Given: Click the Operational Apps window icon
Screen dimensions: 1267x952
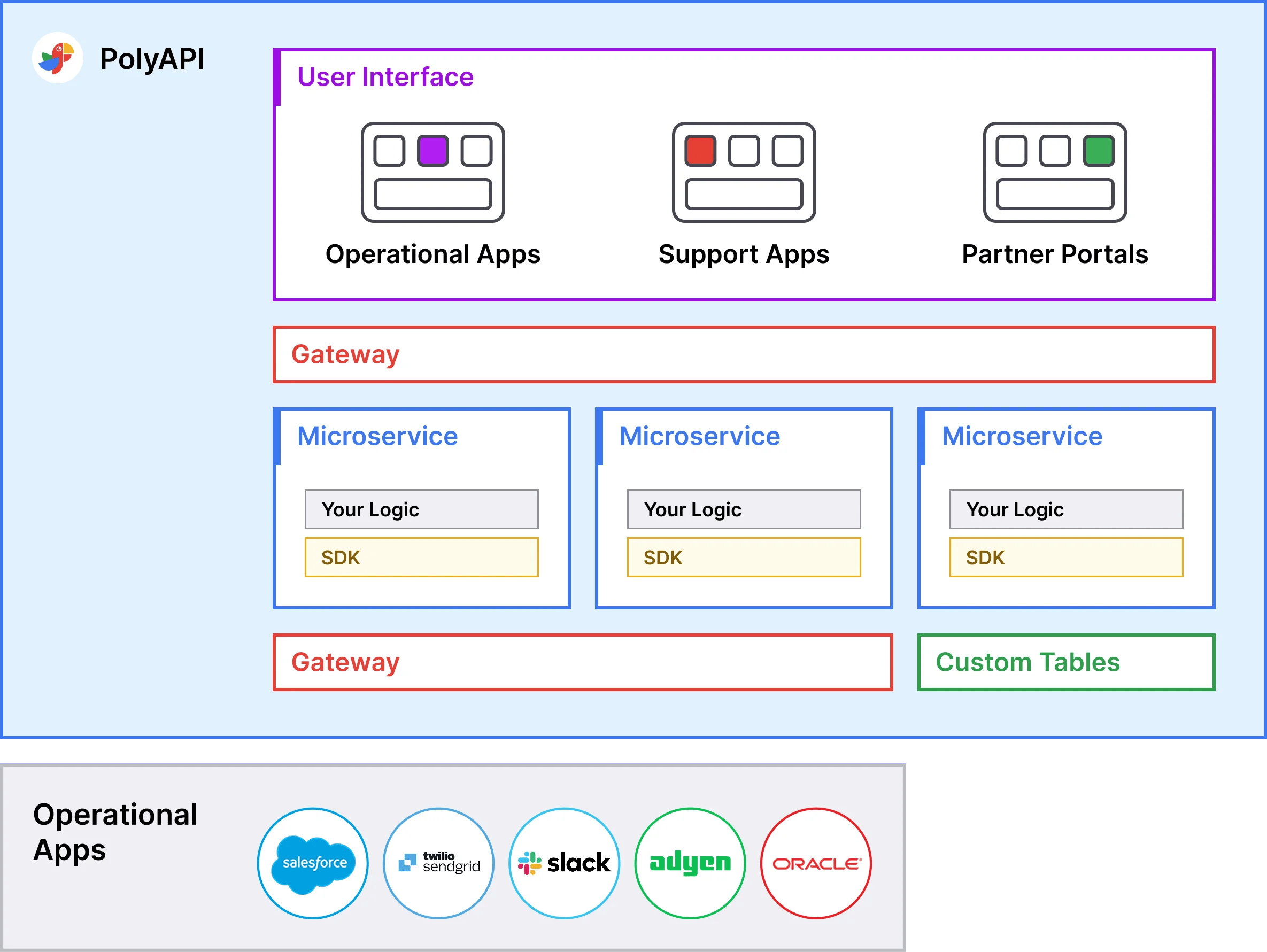Looking at the screenshot, I should click(433, 173).
